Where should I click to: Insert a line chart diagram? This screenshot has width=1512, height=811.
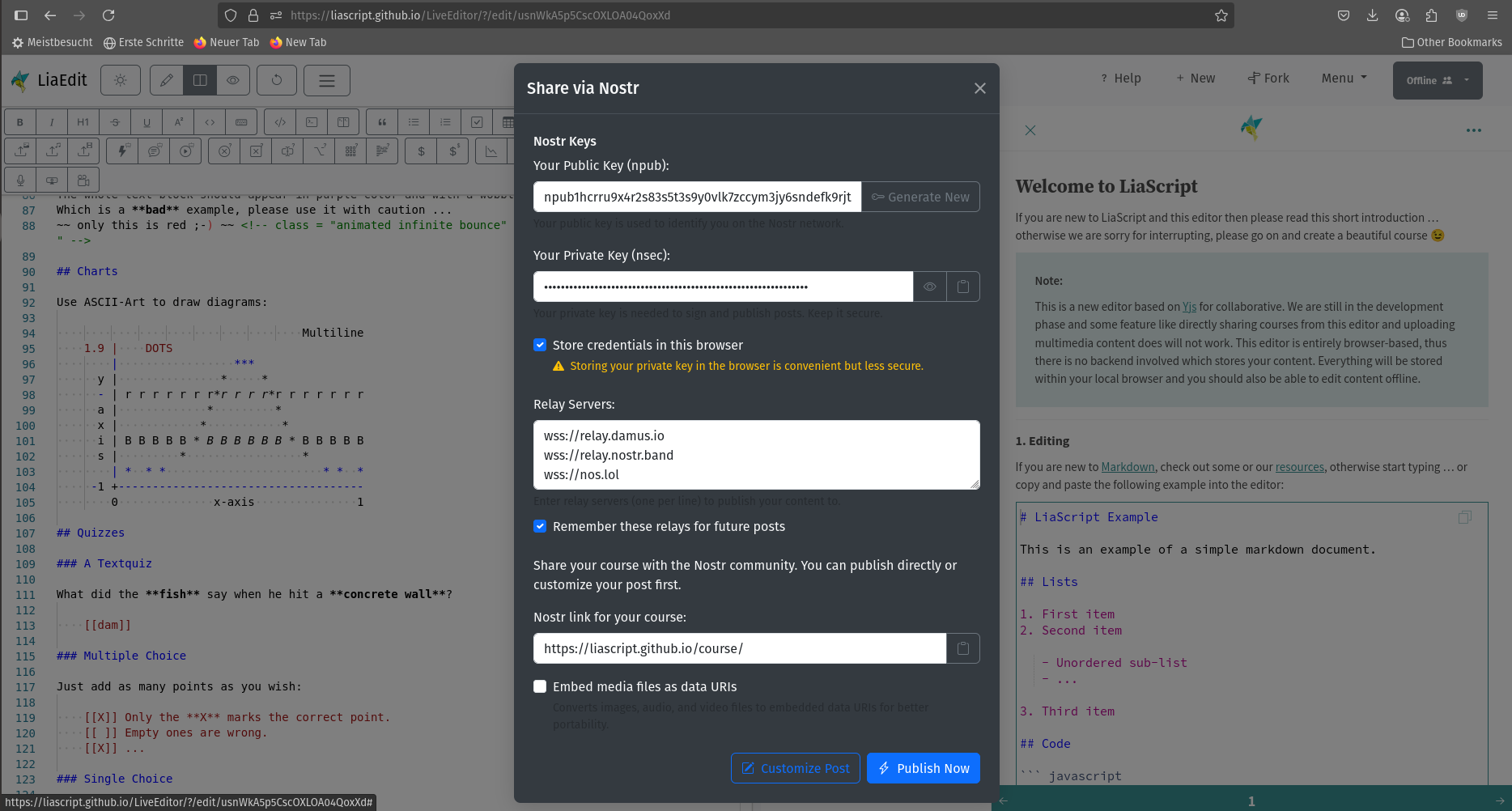coord(491,151)
